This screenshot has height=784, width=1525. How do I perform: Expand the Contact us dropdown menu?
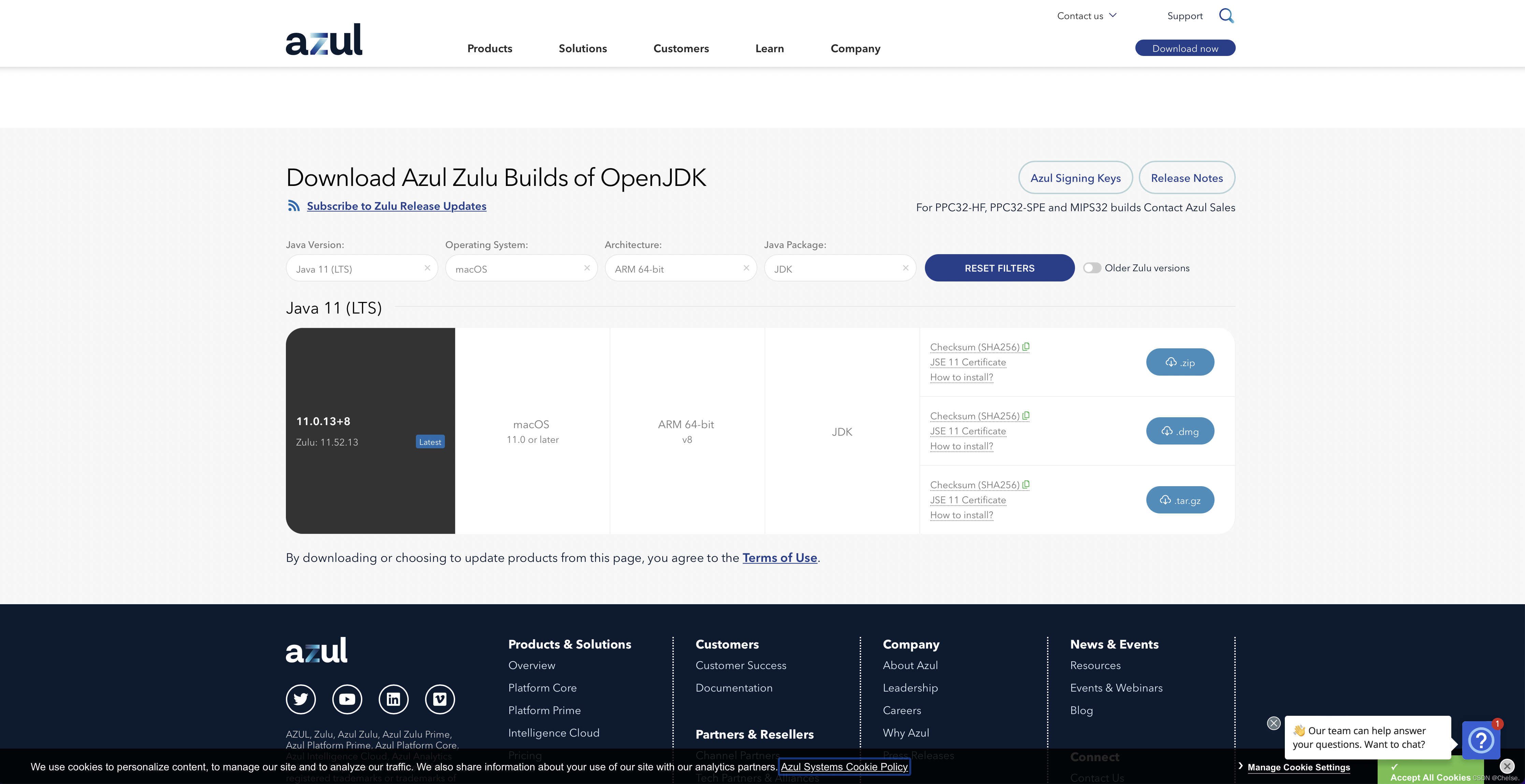(x=1086, y=16)
